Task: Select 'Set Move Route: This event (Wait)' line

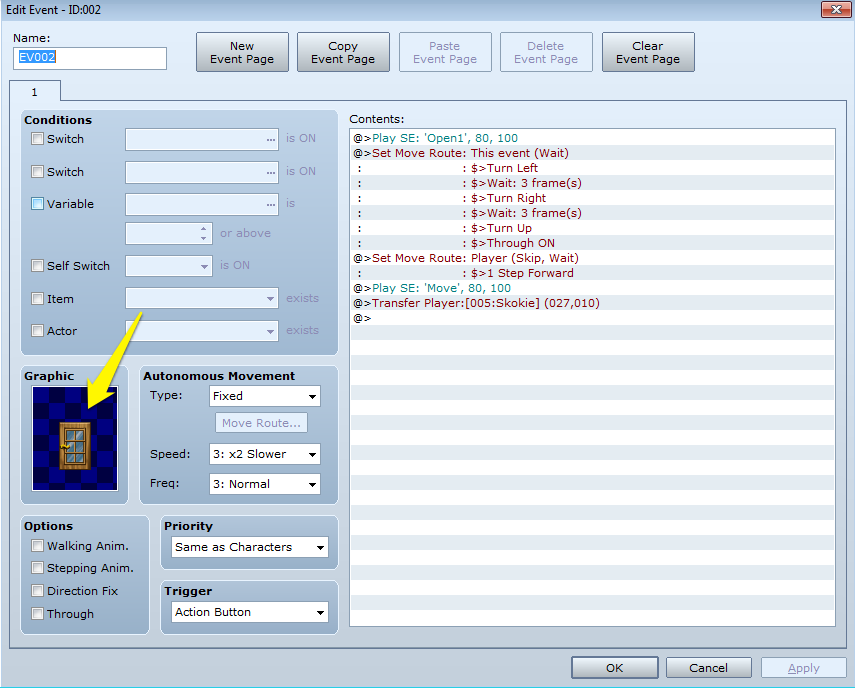Action: [x=593, y=153]
